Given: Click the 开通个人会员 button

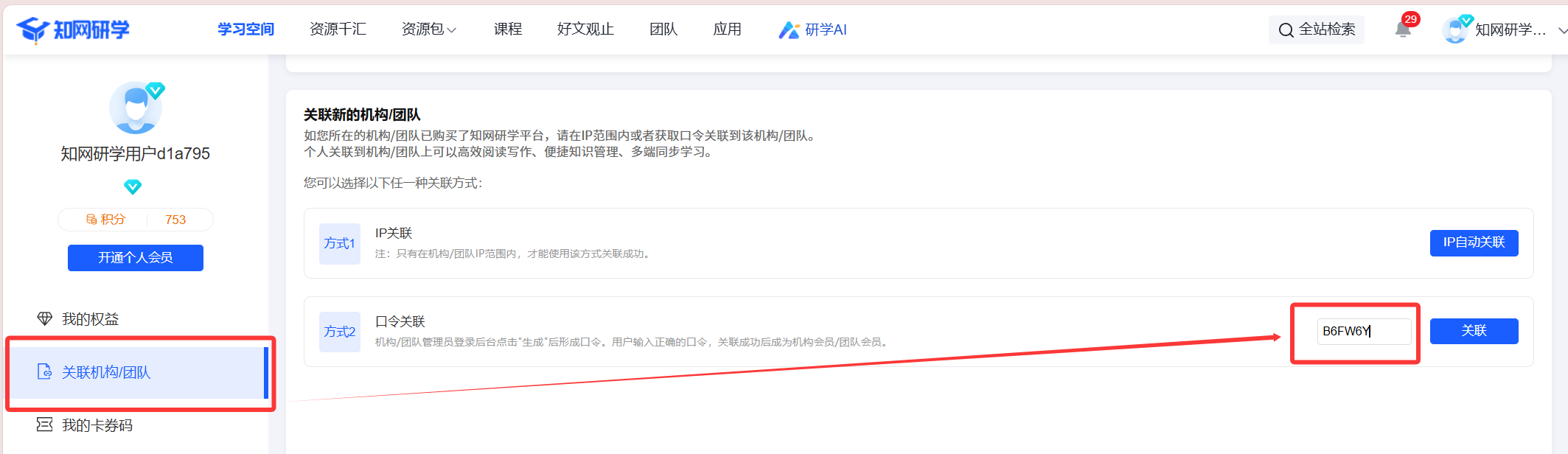Looking at the screenshot, I should pos(136,258).
